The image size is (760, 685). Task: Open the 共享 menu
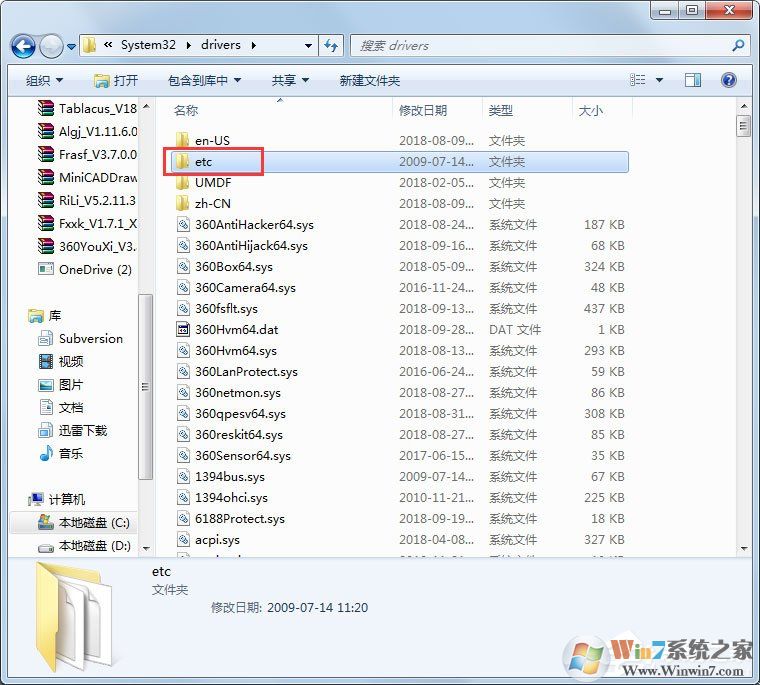290,80
